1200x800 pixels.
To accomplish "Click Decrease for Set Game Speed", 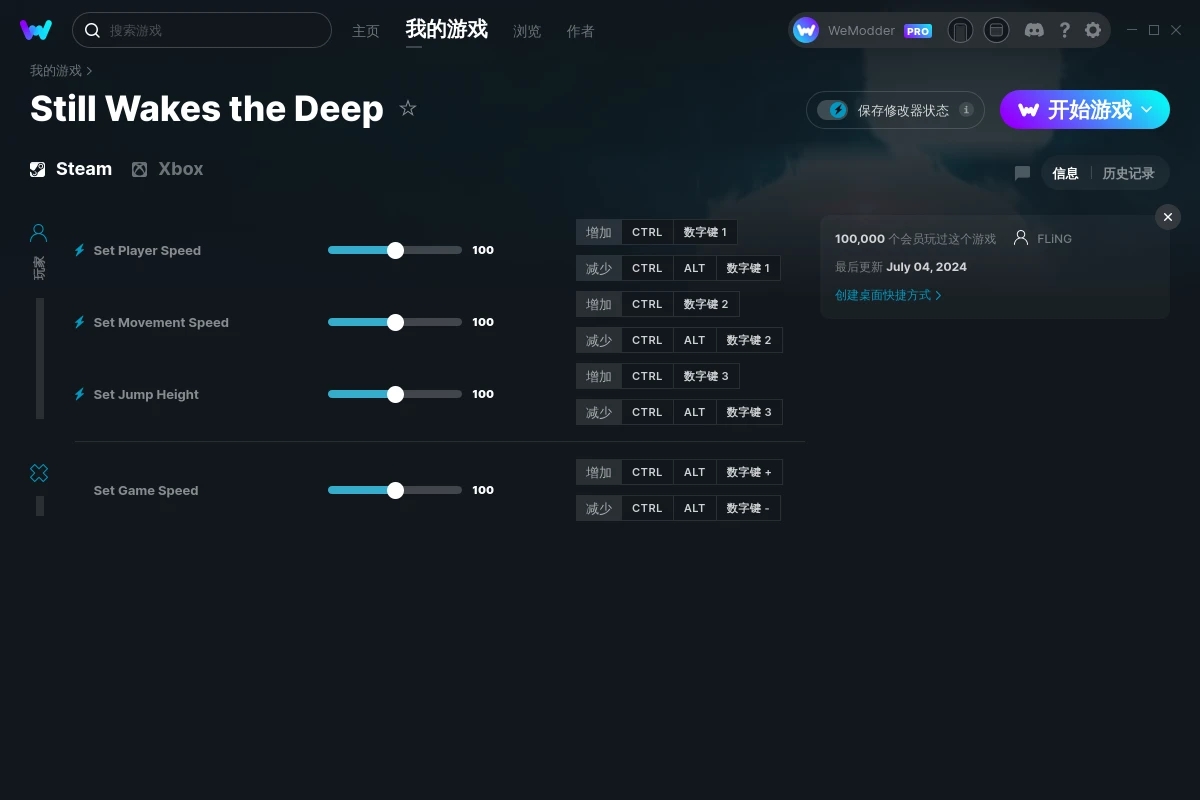I will click(x=599, y=508).
